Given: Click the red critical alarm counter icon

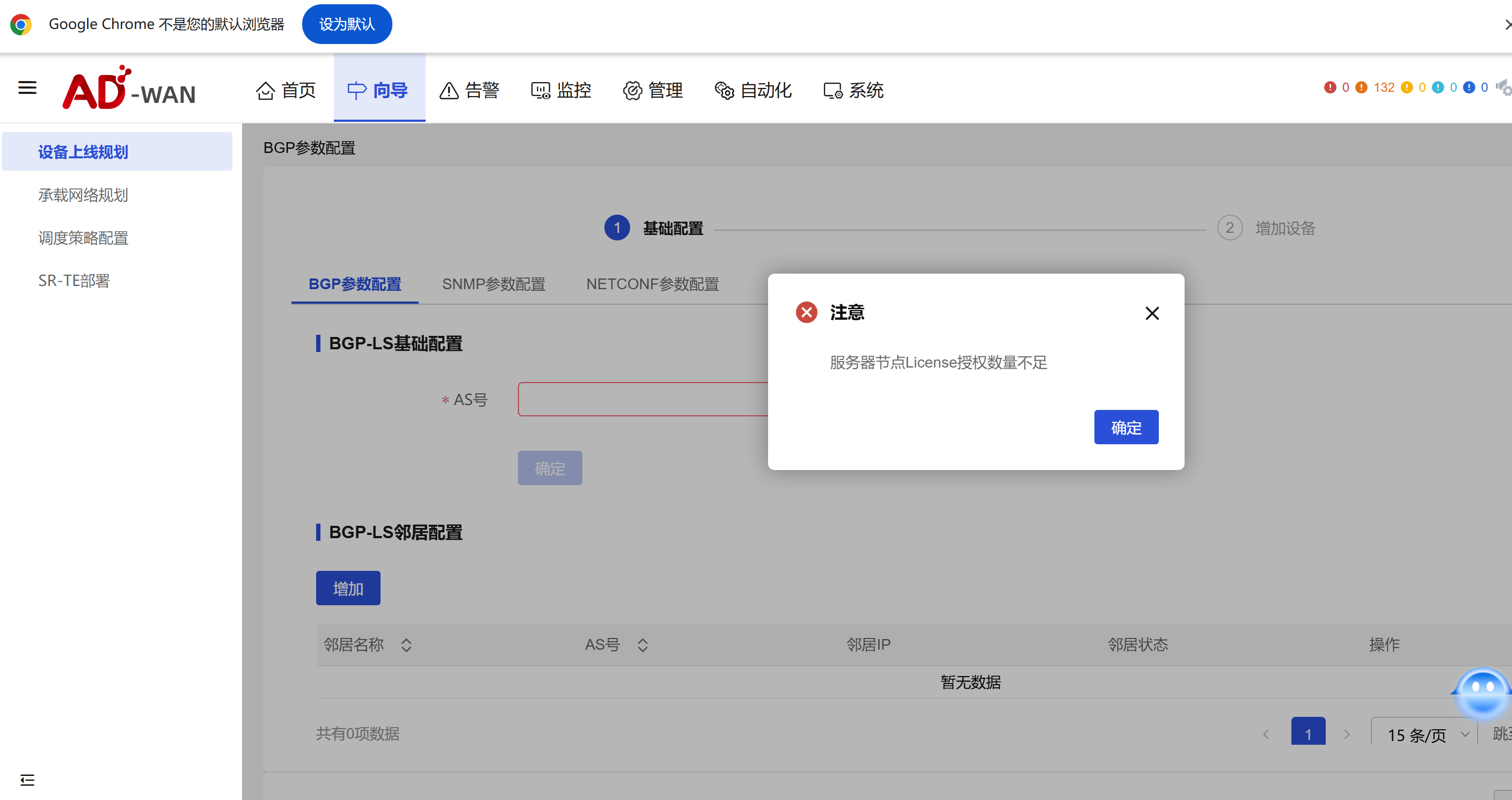Looking at the screenshot, I should tap(1330, 87).
